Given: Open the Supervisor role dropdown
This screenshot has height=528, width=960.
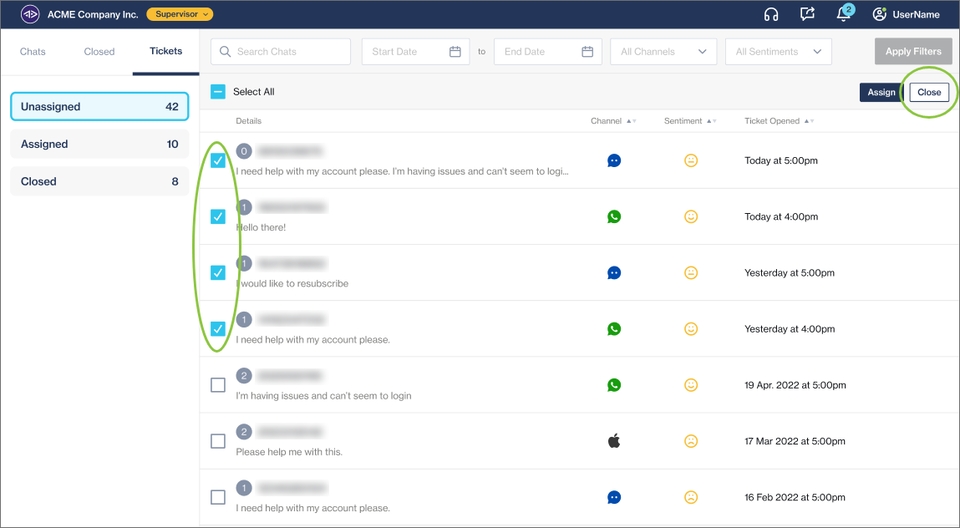Looking at the screenshot, I should click(x=180, y=14).
